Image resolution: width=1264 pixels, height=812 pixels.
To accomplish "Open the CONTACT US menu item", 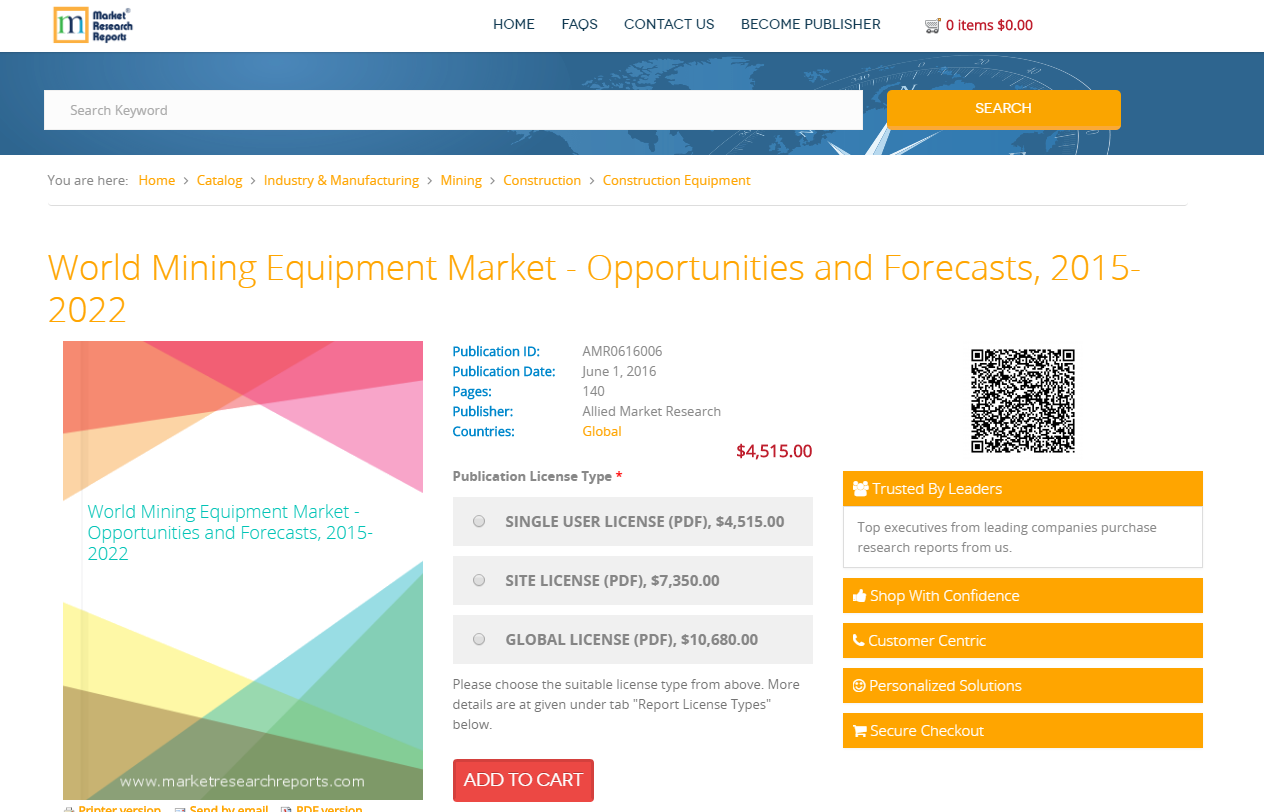I will pyautogui.click(x=669, y=25).
